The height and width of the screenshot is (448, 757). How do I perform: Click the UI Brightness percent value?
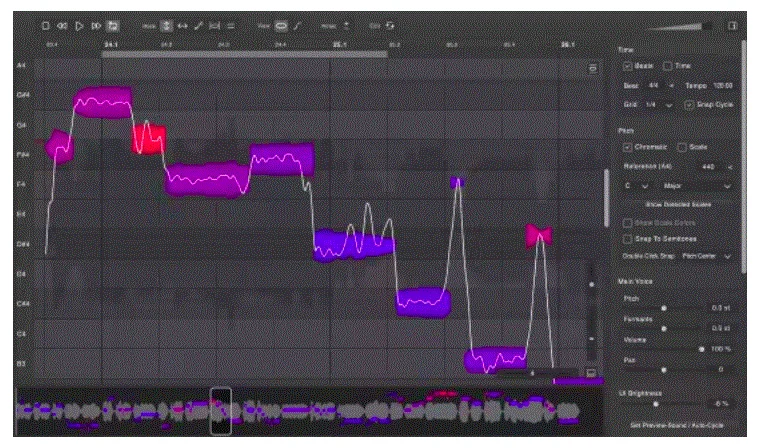click(720, 404)
